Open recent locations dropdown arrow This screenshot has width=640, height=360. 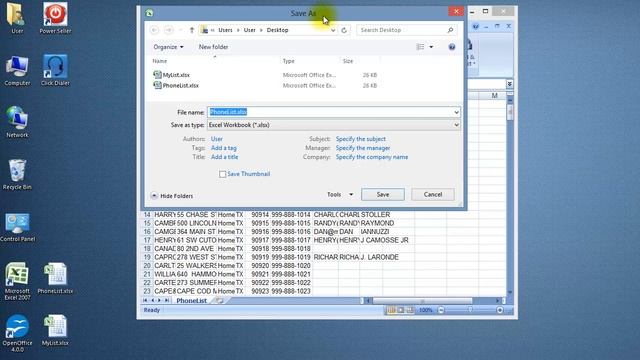(180, 30)
